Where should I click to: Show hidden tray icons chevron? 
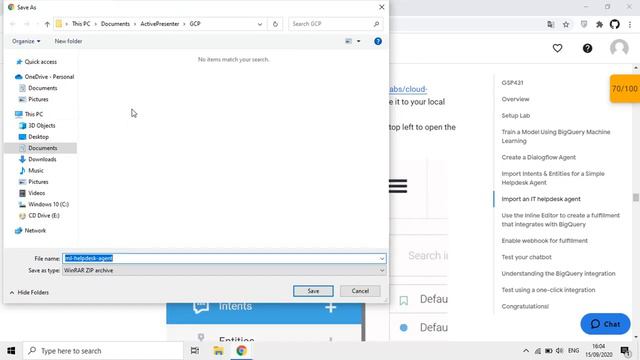click(x=526, y=351)
